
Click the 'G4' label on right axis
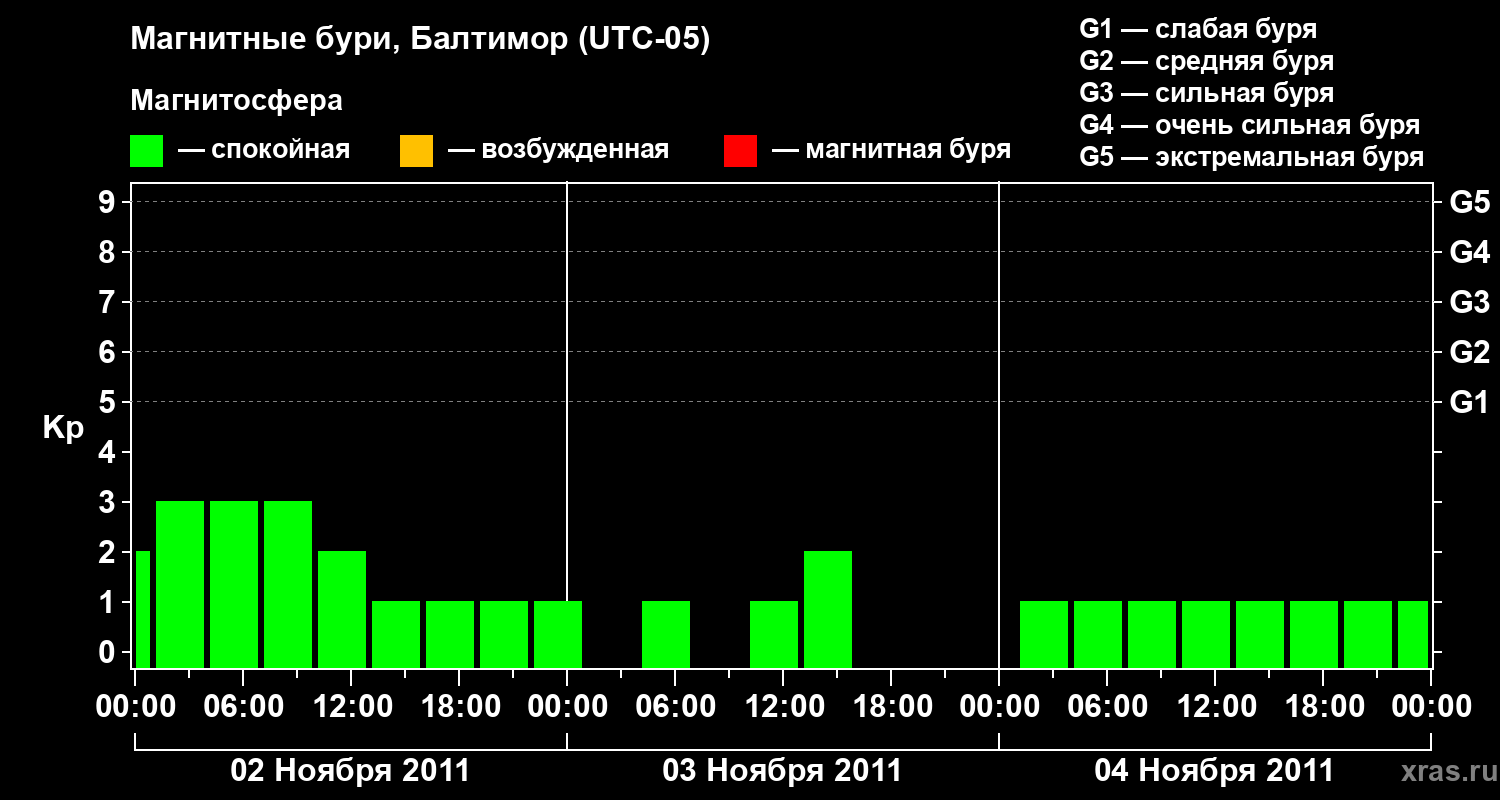pyautogui.click(x=1469, y=253)
